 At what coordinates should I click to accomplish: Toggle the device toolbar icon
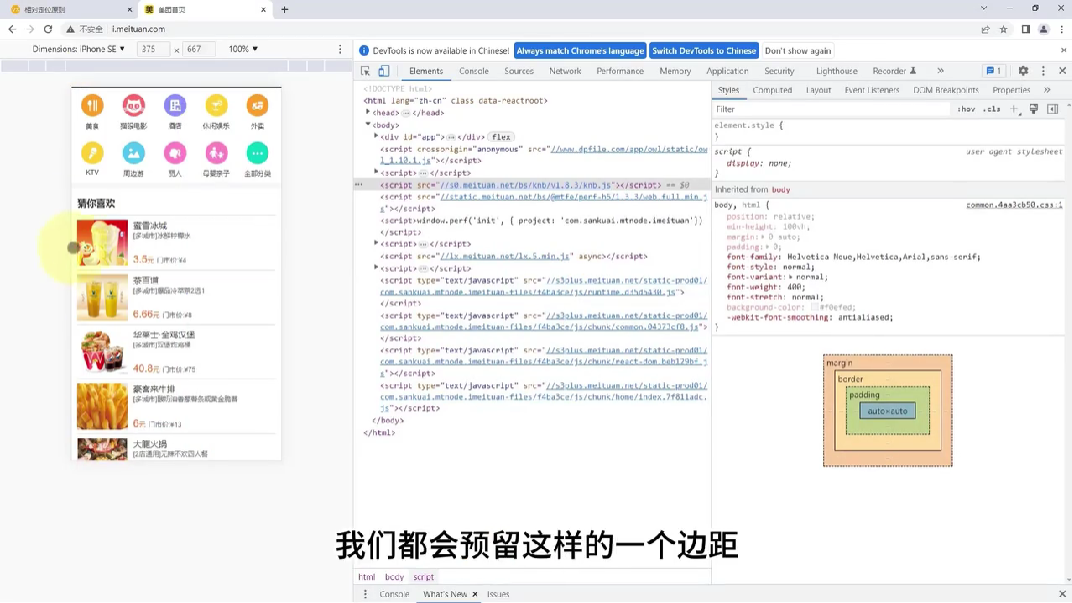click(384, 71)
